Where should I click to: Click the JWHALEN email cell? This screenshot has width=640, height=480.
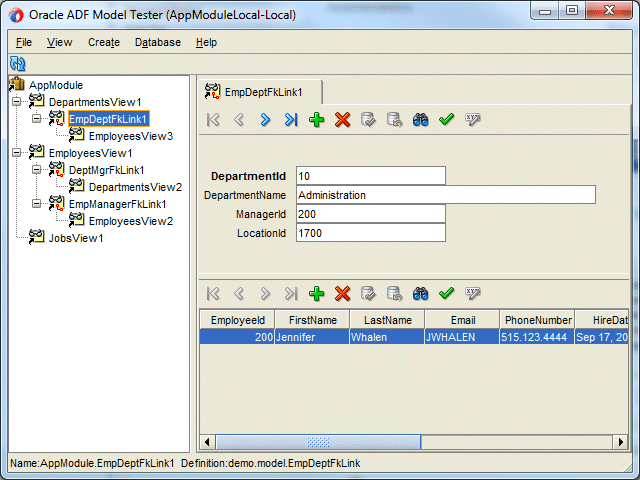point(462,337)
